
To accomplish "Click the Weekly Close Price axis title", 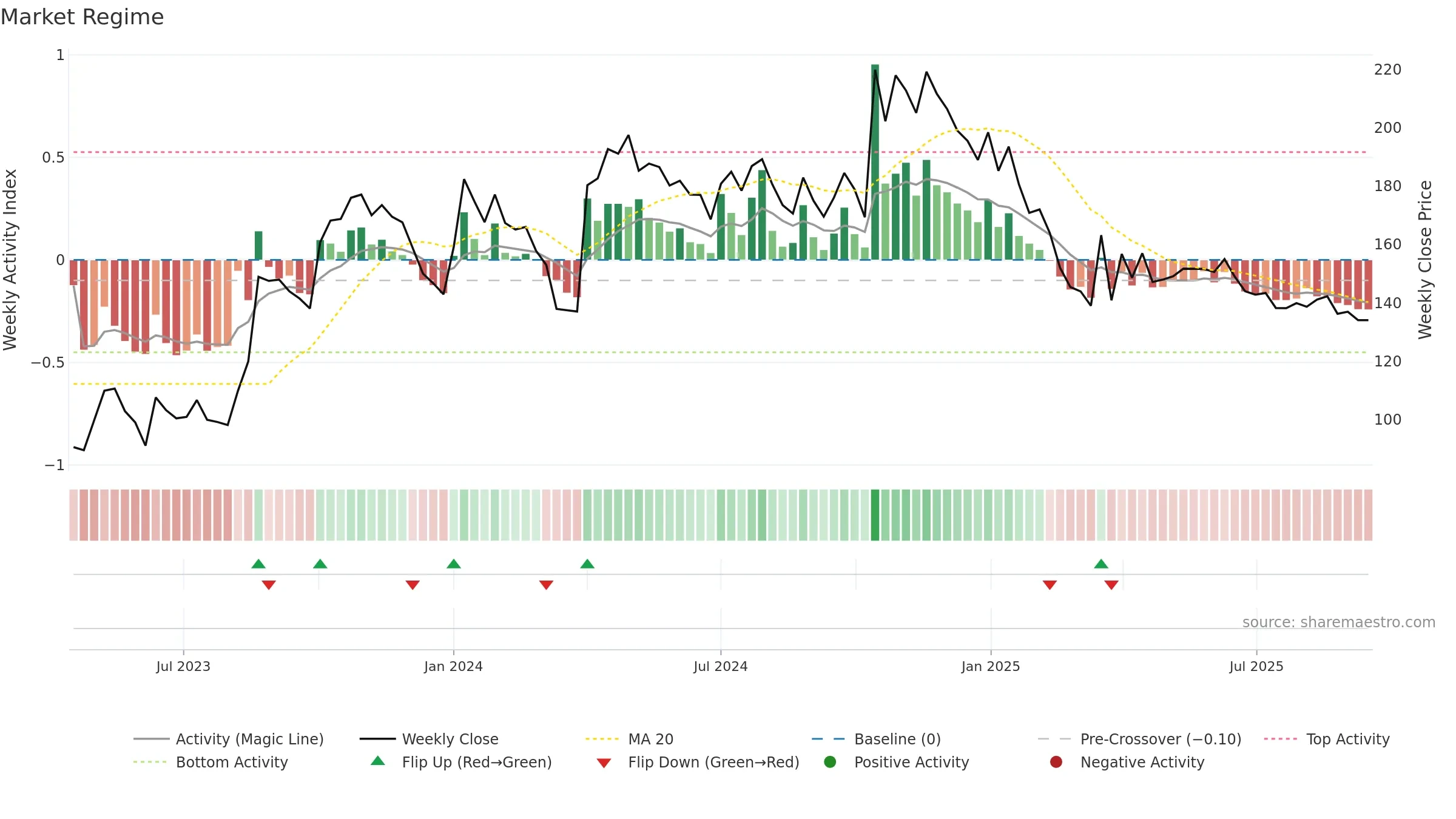I will click(x=1425, y=260).
